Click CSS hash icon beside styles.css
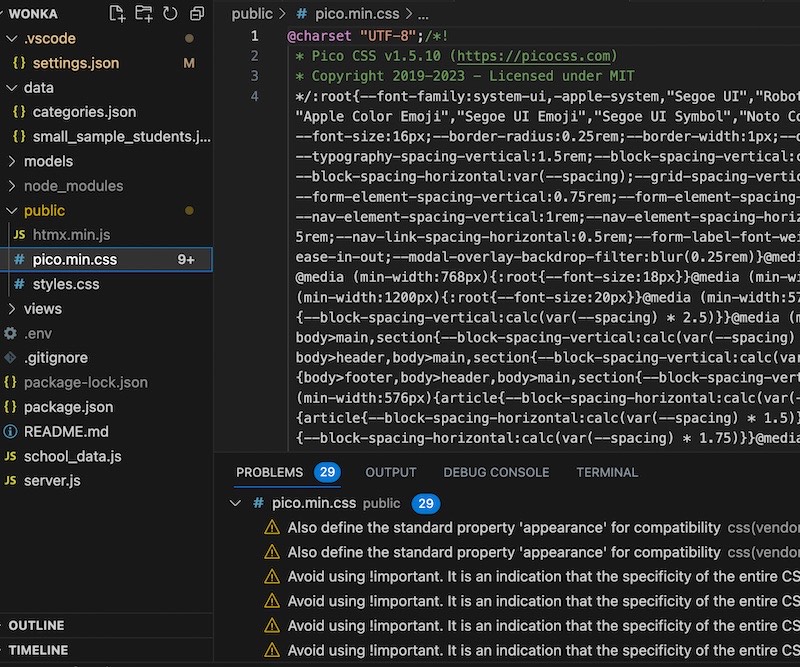The width and height of the screenshot is (800, 667). [x=19, y=284]
